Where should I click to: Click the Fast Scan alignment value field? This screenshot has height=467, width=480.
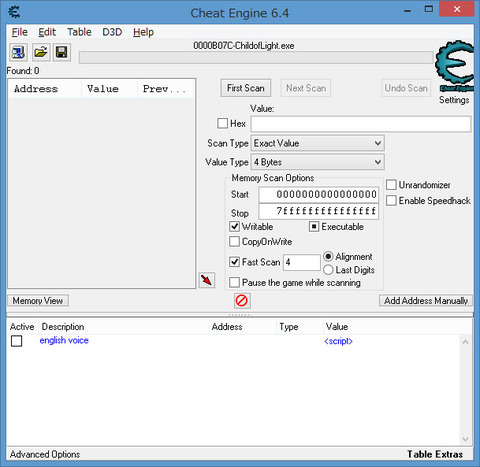click(302, 262)
